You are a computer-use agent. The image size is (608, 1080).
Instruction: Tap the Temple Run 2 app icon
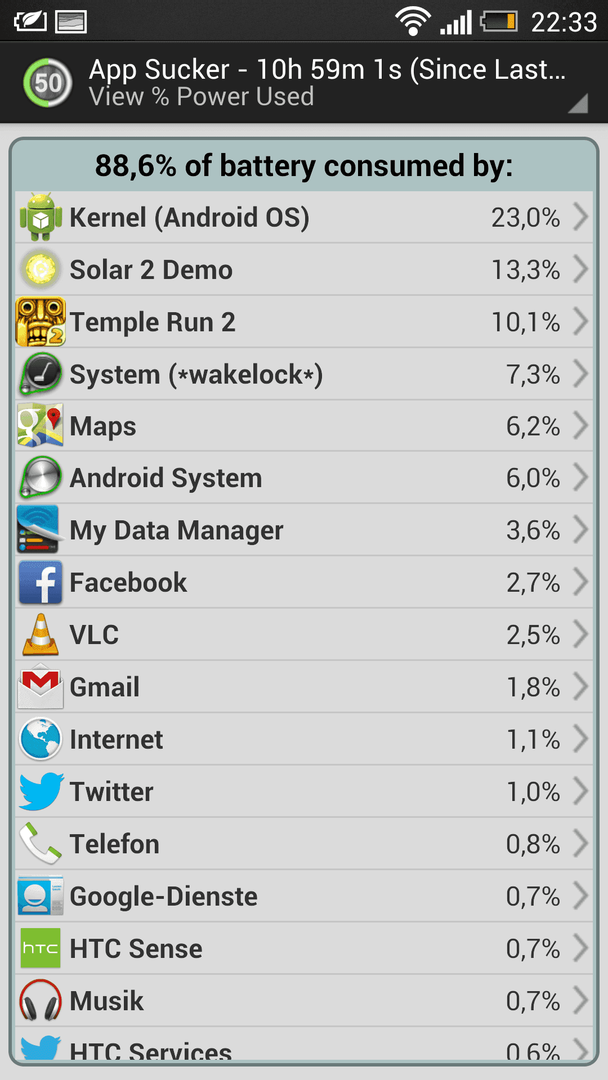point(41,322)
